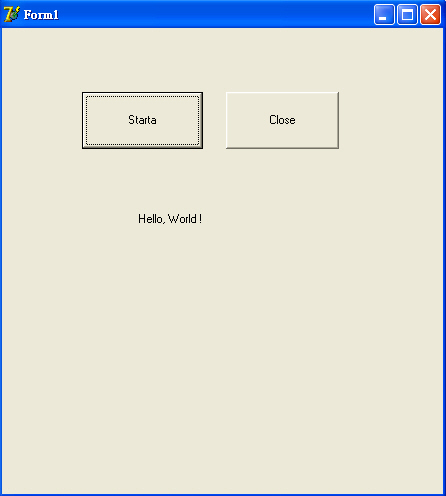Image resolution: width=446 pixels, height=496 pixels.
Task: Minimize the Form1 window
Action: pyautogui.click(x=384, y=15)
